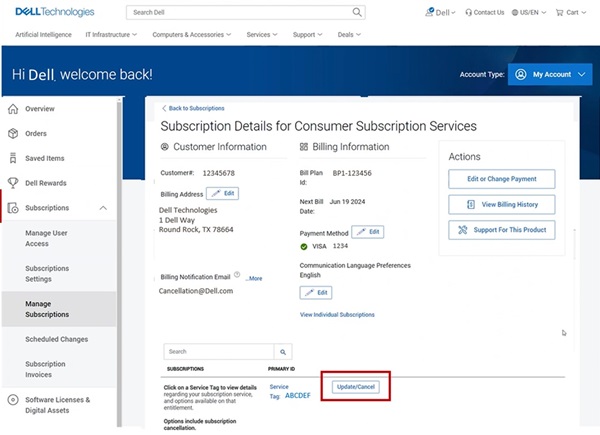Screen dimensions: 600x435
Task: Expand the IT Infrastructure menu
Action: pyautogui.click(x=113, y=34)
